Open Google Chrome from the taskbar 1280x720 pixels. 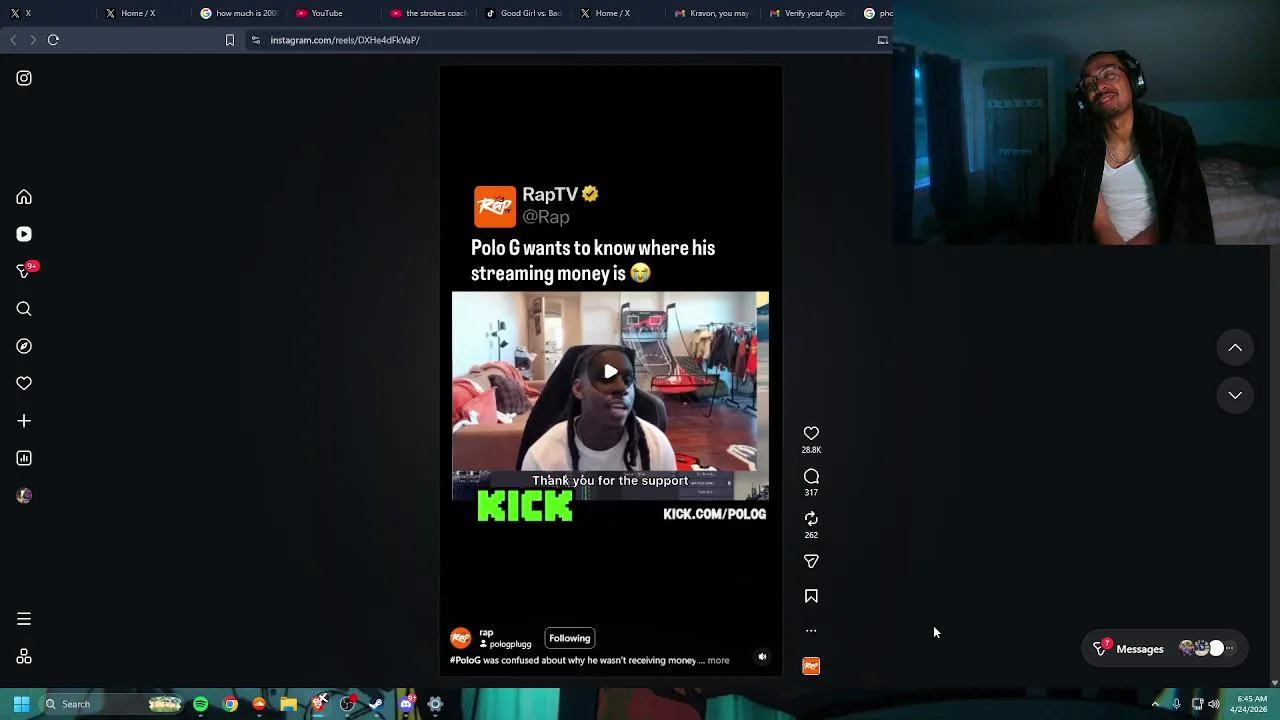pos(230,704)
